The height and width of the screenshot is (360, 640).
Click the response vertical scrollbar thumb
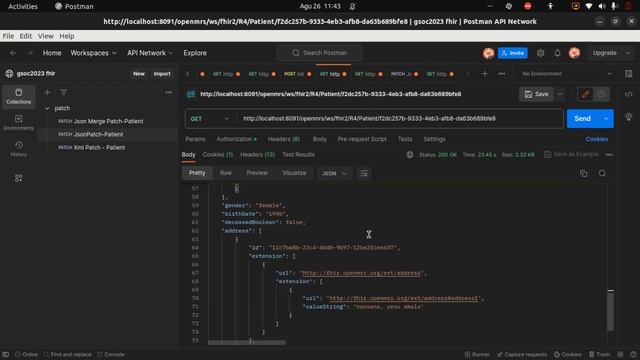coord(611,311)
